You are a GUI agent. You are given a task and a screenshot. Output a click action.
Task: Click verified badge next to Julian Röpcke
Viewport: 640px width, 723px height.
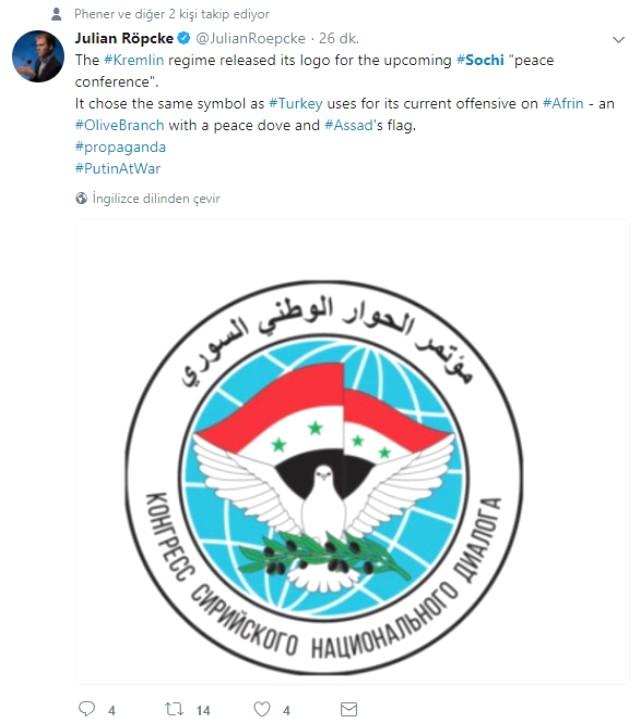coord(184,38)
